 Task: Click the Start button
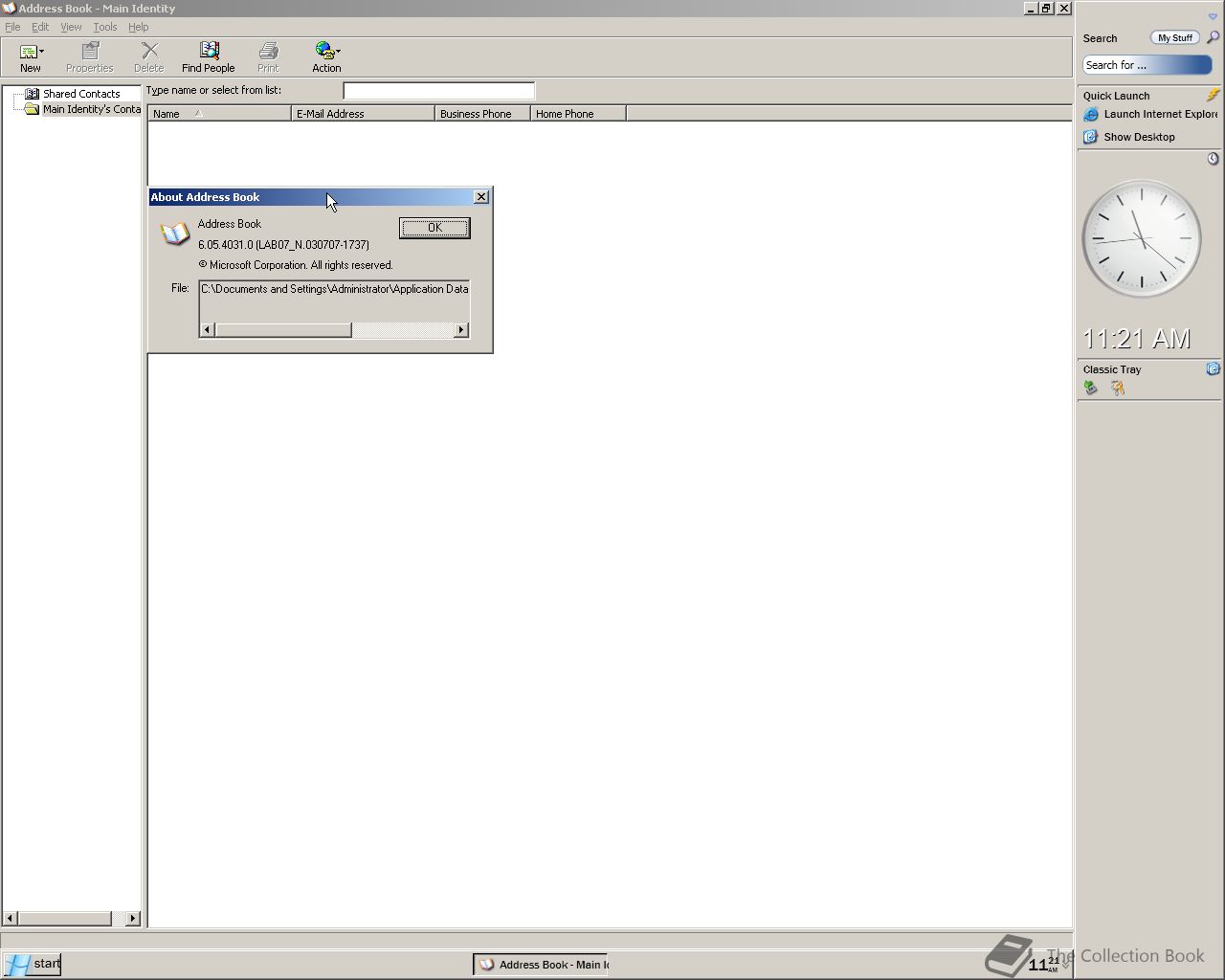click(33, 964)
